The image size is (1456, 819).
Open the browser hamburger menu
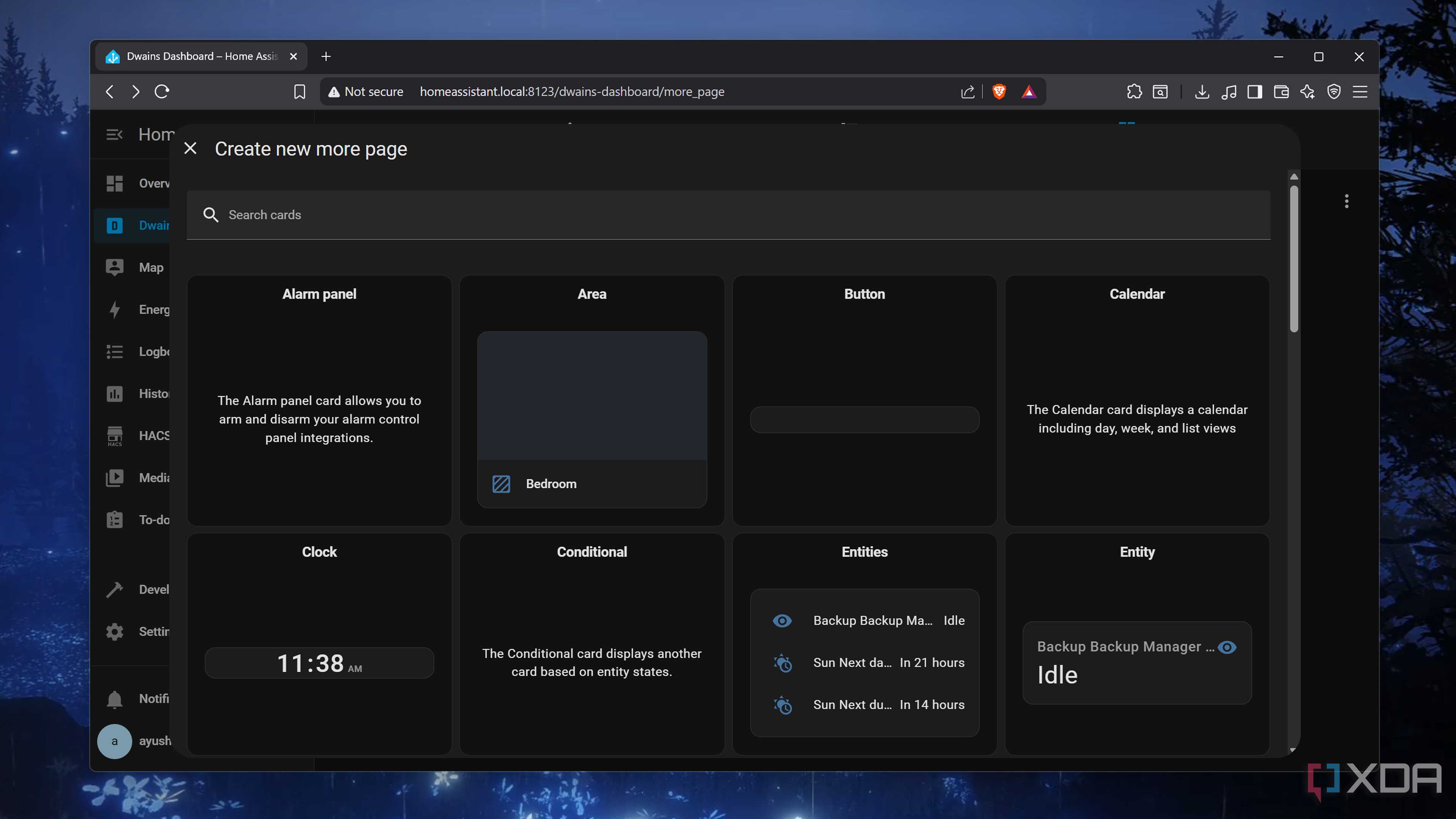click(1360, 91)
